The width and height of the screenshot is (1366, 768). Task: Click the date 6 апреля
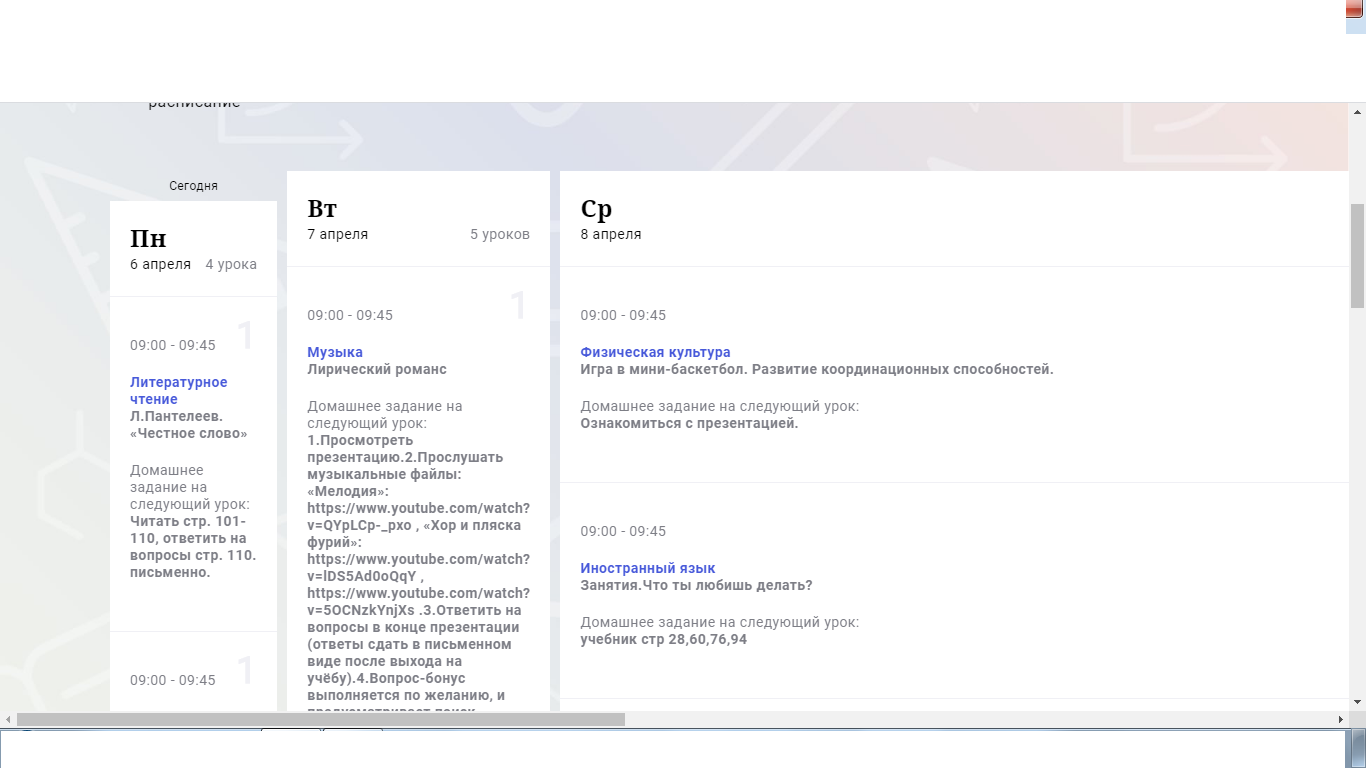point(160,265)
